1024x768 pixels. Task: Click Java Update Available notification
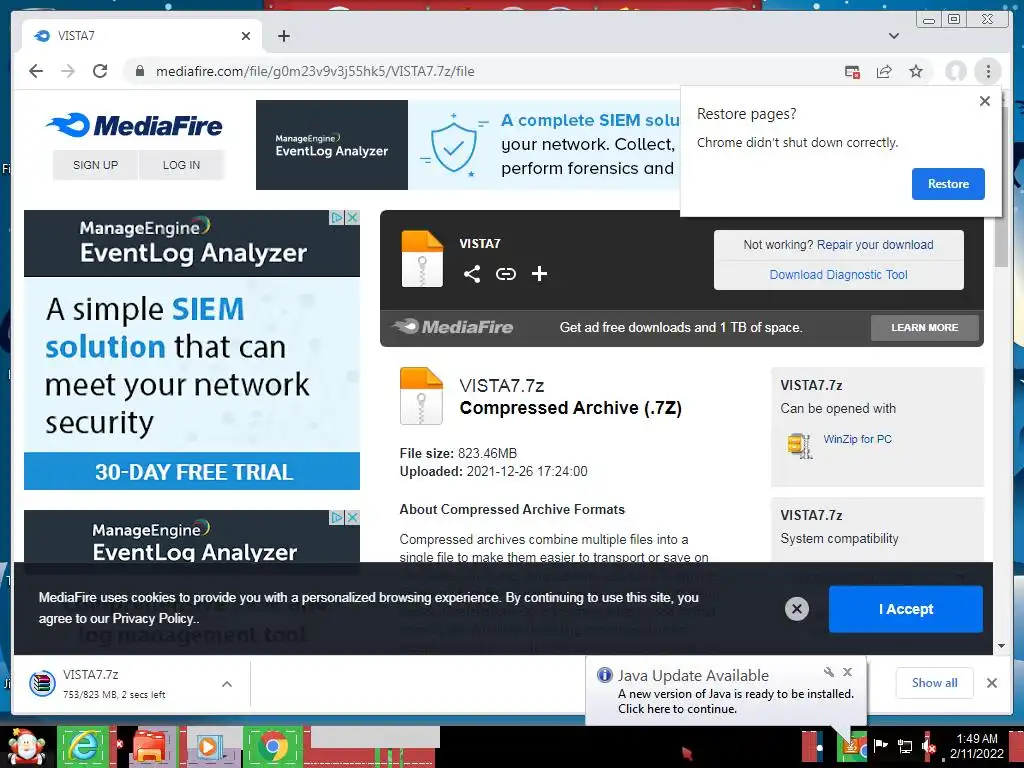point(725,692)
